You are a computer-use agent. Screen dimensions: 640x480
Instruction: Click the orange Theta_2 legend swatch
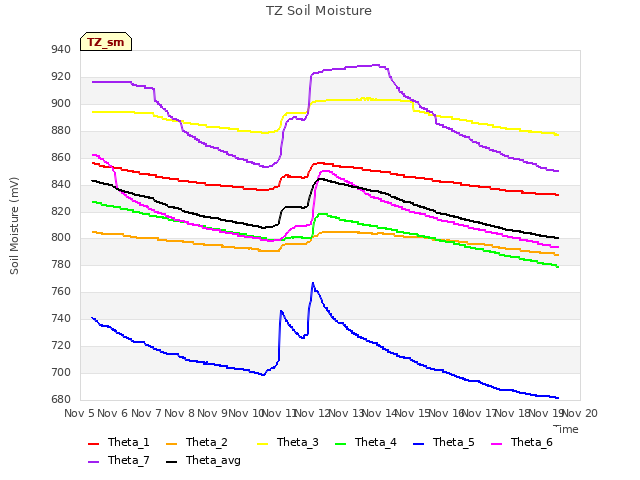pos(171,444)
